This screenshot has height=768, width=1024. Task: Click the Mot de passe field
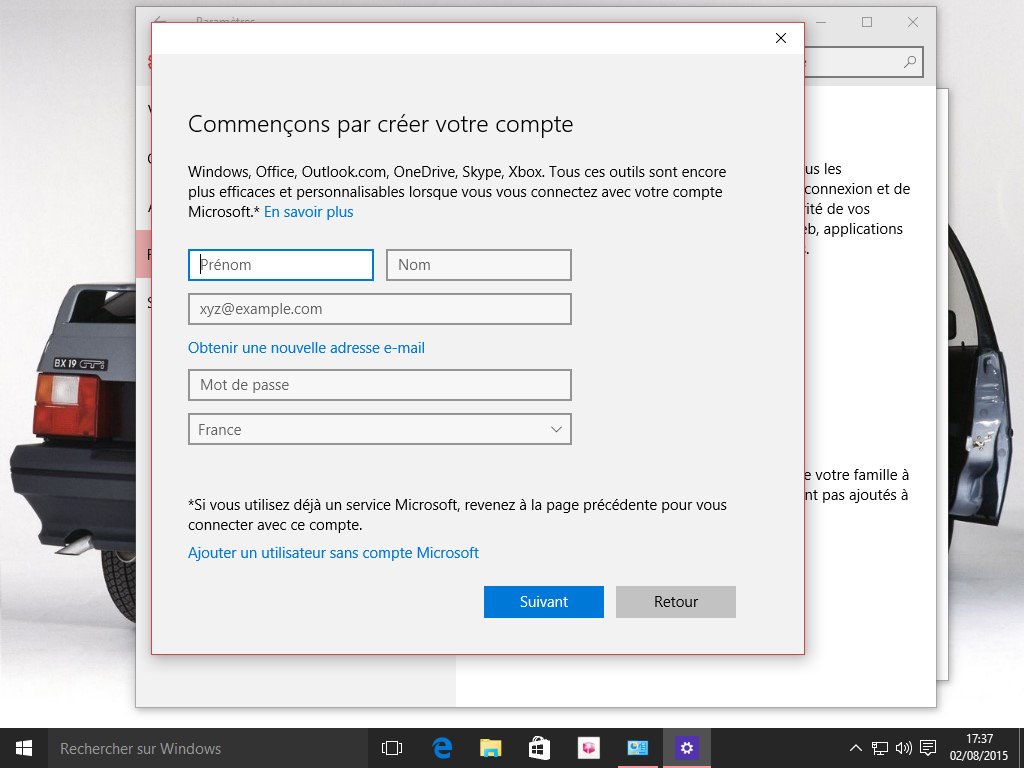(380, 385)
